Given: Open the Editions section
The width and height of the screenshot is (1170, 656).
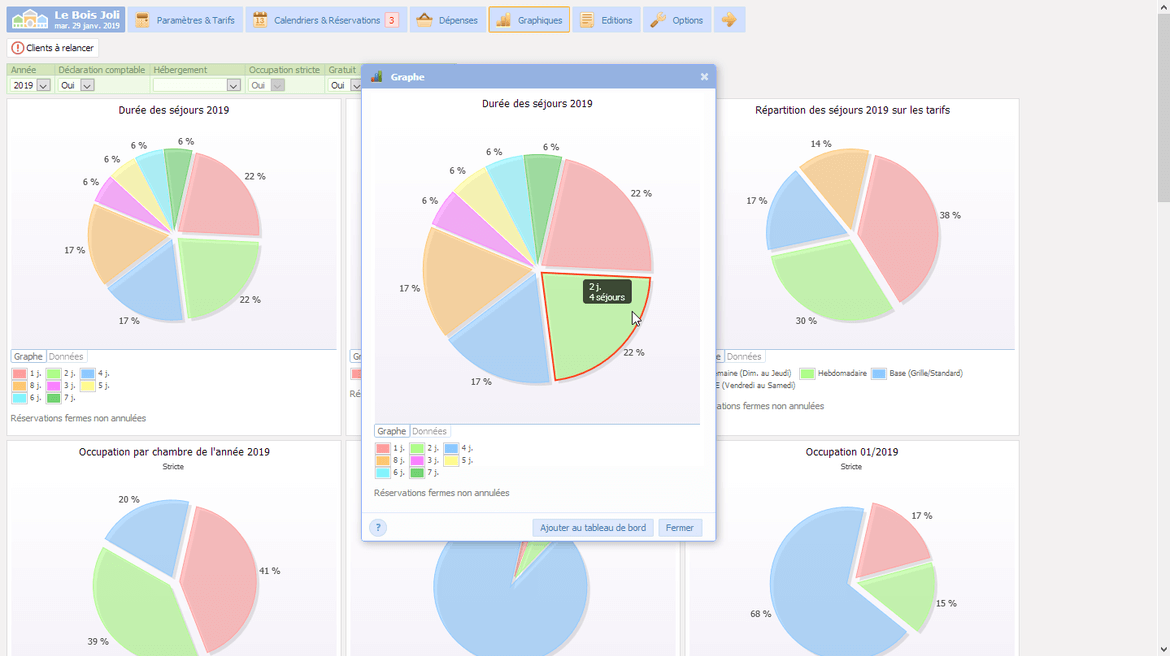Looking at the screenshot, I should tap(606, 20).
